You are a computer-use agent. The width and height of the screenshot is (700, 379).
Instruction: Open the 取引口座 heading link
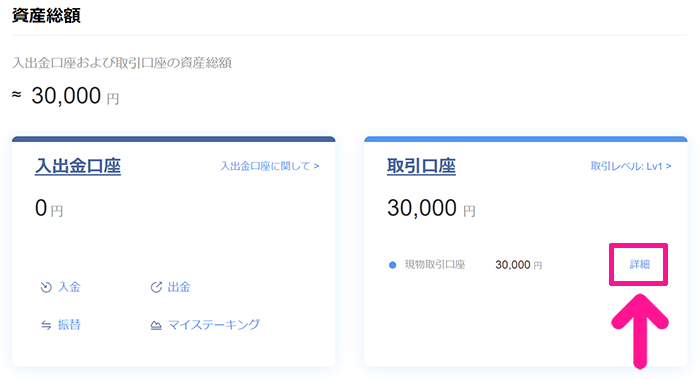421,166
